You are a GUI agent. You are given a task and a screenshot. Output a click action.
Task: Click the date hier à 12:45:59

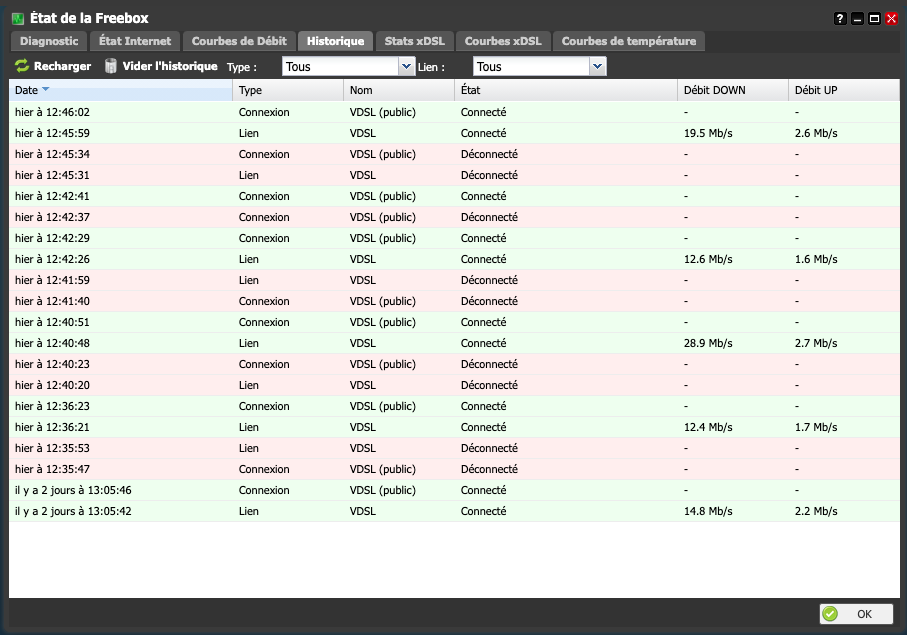(52, 133)
